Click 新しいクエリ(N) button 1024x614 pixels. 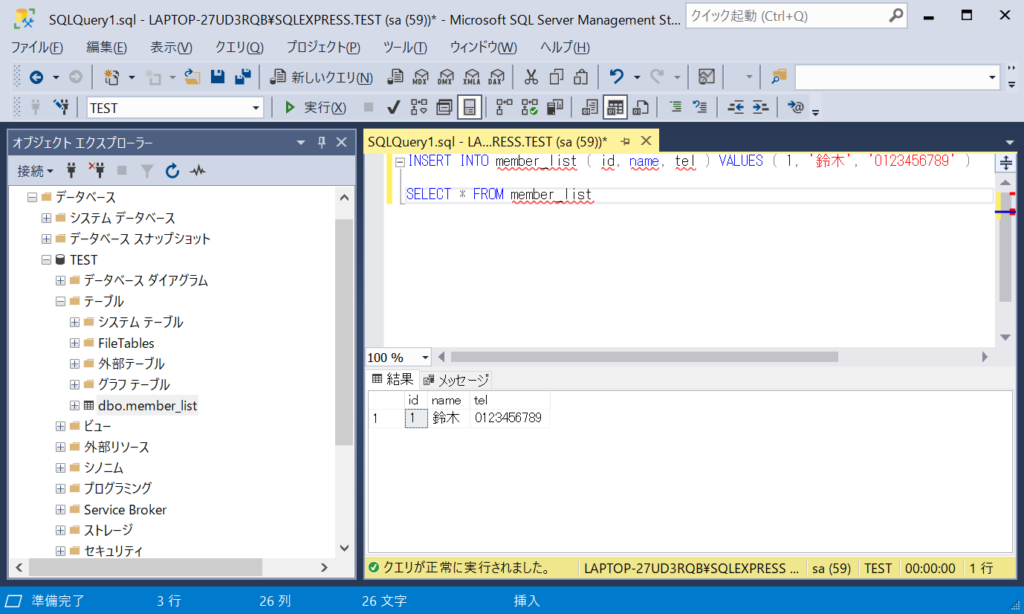321,77
